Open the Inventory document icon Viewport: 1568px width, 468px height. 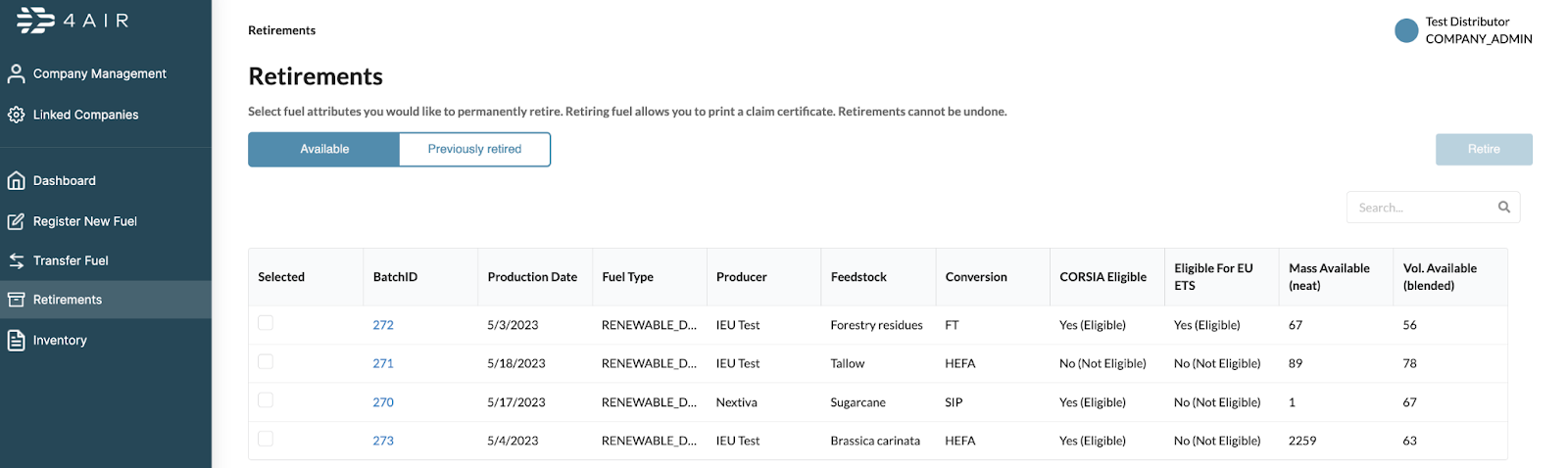tap(16, 340)
